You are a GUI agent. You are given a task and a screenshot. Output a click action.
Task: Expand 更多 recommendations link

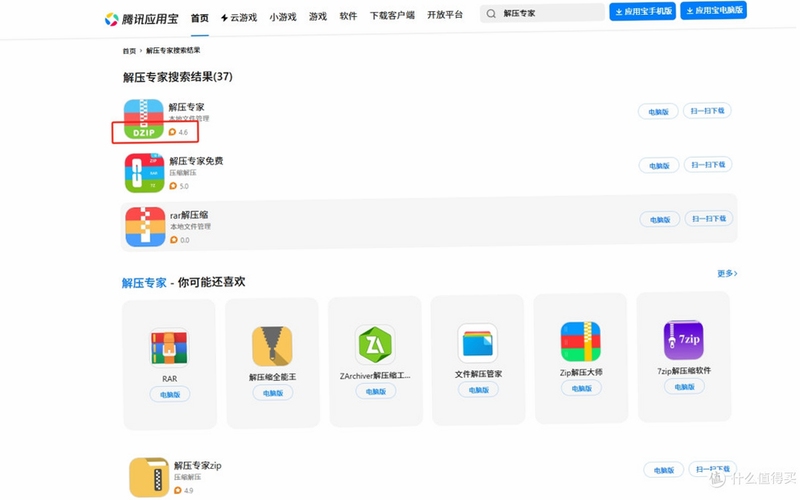(727, 273)
